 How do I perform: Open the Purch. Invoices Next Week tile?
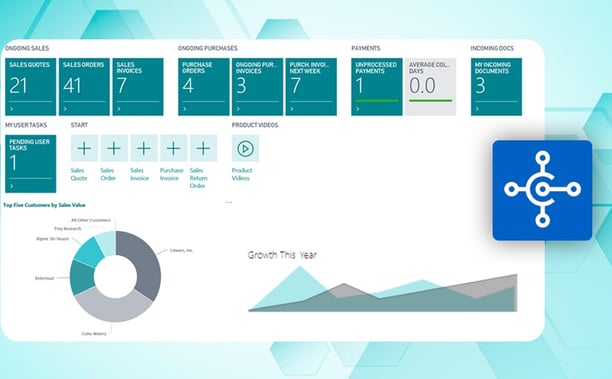tap(311, 87)
